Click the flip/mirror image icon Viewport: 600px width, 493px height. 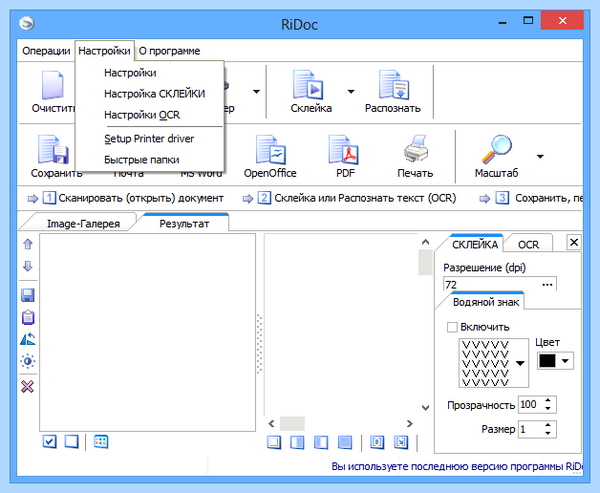(x=28, y=339)
